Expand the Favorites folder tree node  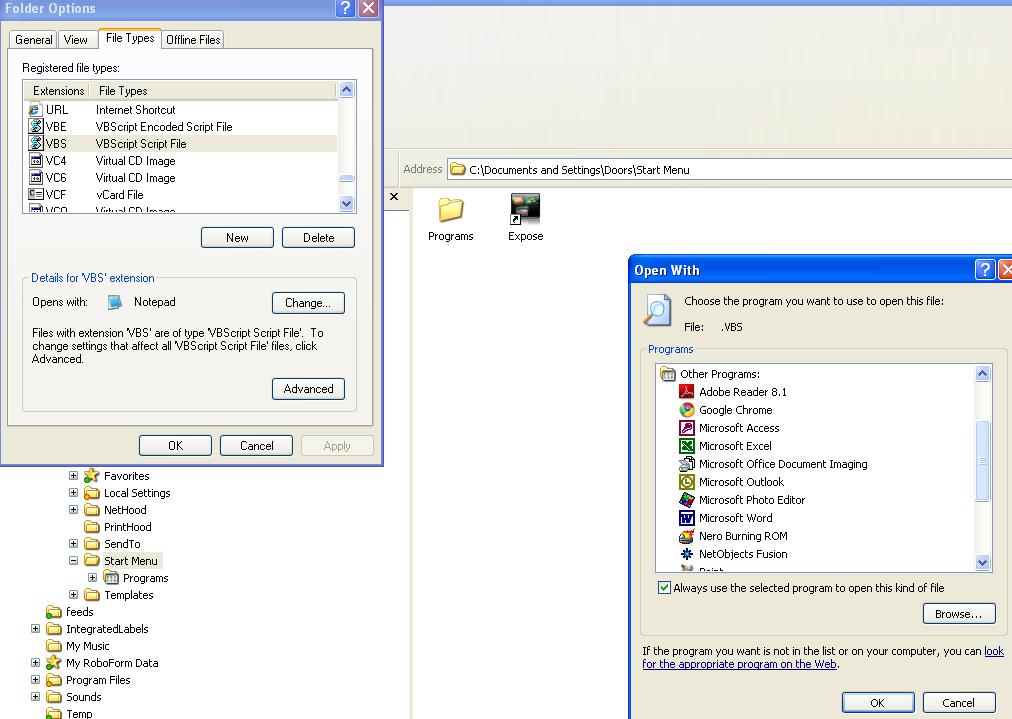(x=73, y=476)
